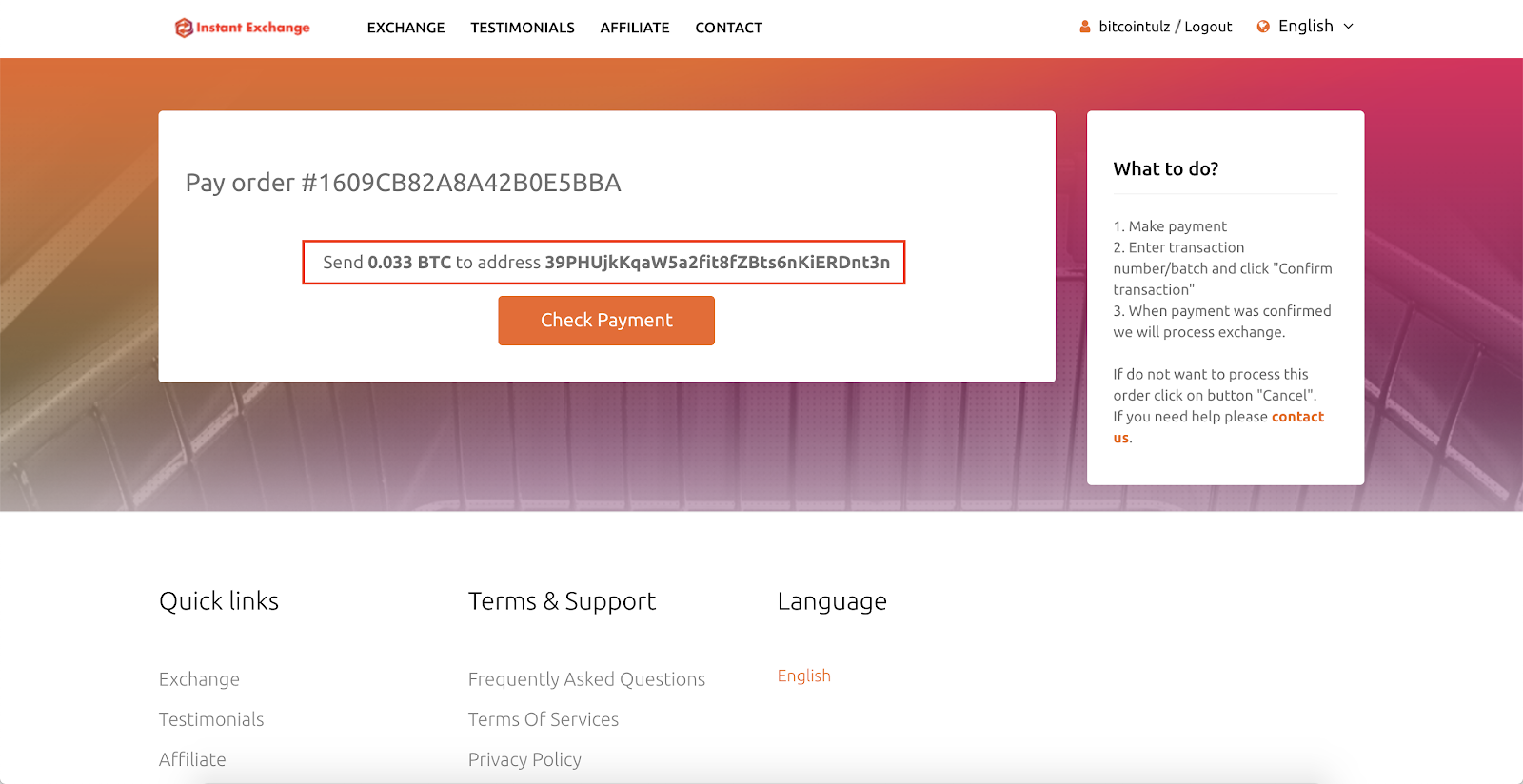
Task: Click the 'Pay order #1609CB82A8A42B0E5BBA' heading
Action: pyautogui.click(x=404, y=183)
